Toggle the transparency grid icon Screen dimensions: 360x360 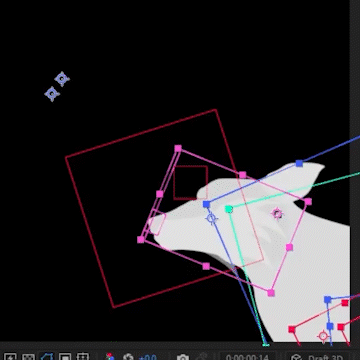coord(28,357)
